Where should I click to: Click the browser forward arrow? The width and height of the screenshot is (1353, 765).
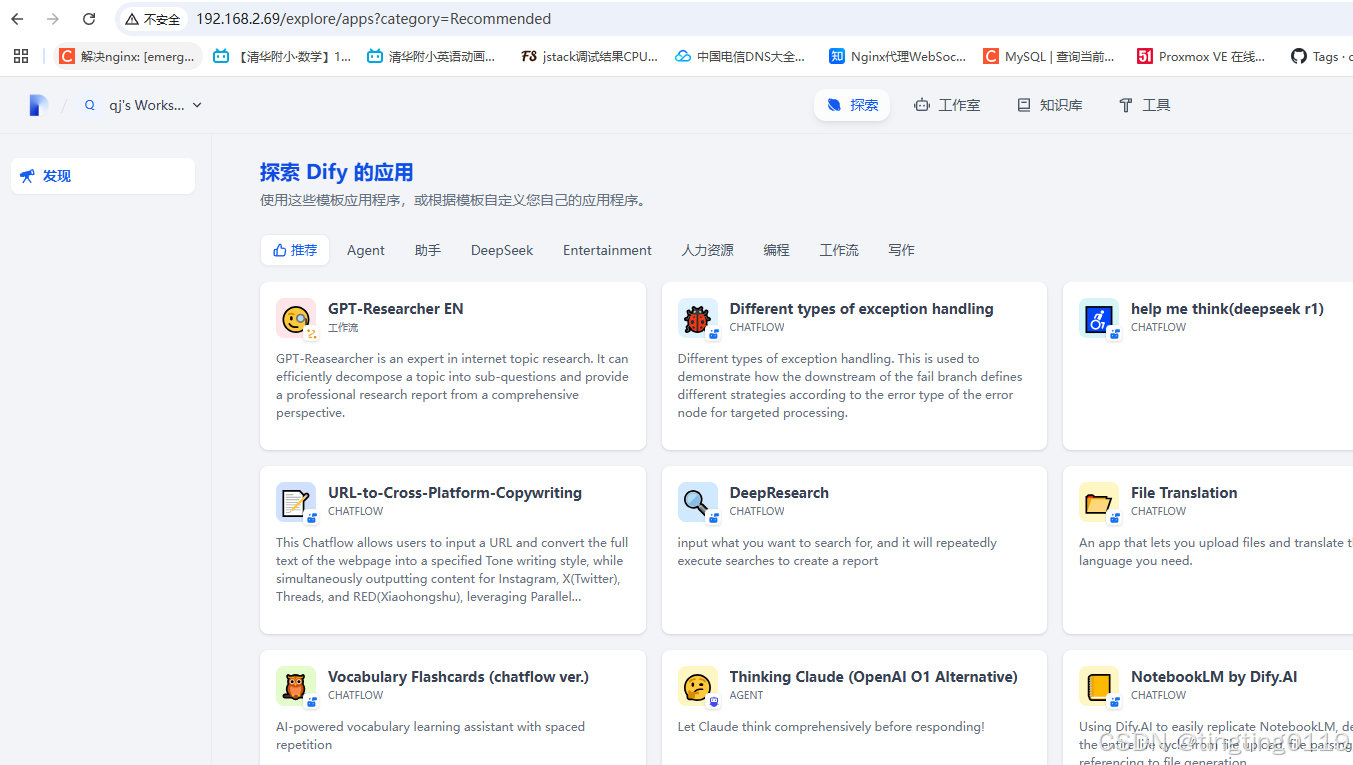53,19
